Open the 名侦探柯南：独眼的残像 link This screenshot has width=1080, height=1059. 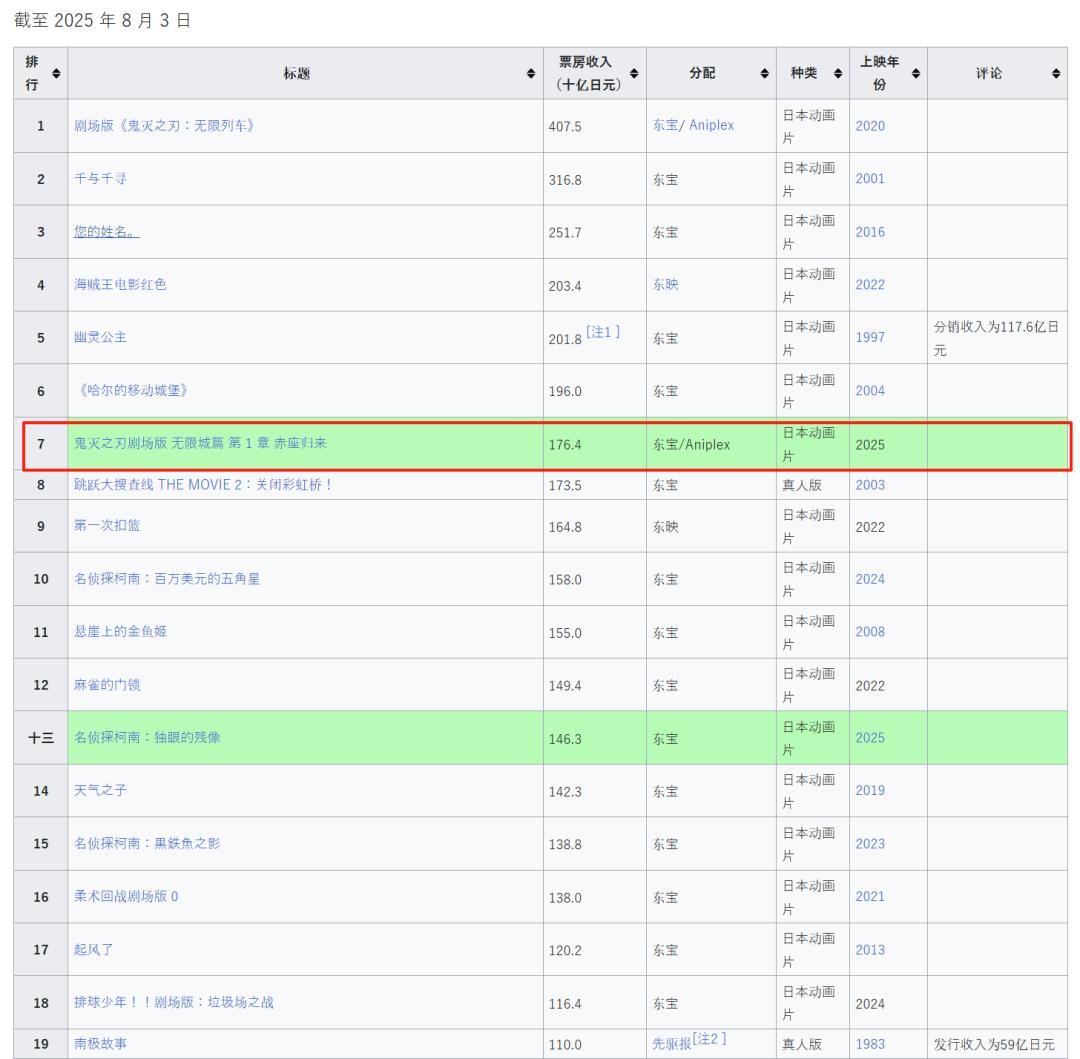[x=147, y=738]
